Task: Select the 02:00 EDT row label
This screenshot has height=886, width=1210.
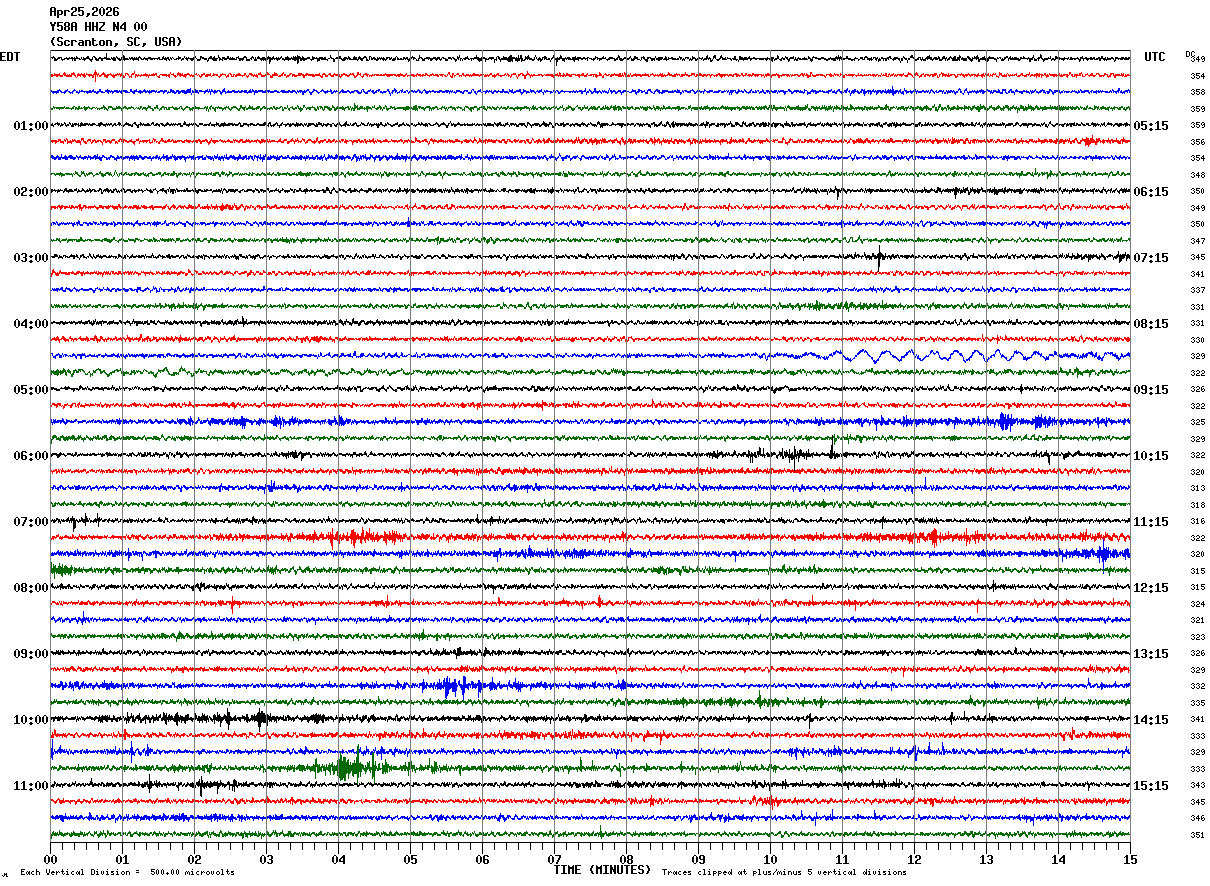Action: click(x=31, y=192)
